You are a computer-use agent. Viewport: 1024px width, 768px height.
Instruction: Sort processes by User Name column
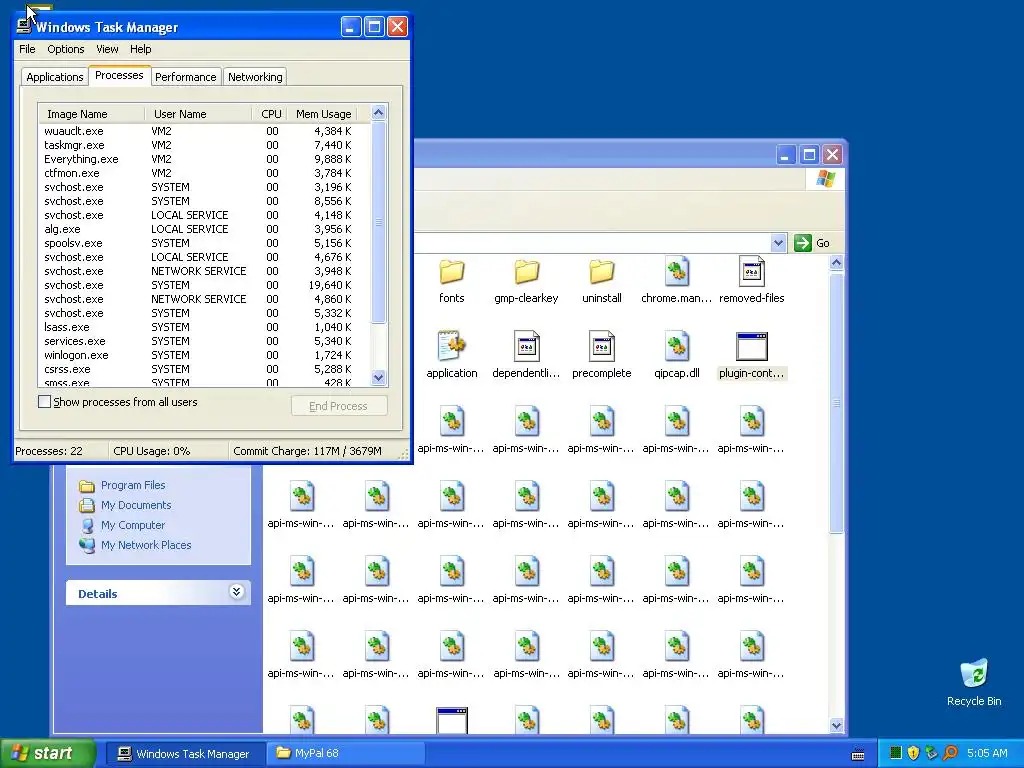(199, 114)
